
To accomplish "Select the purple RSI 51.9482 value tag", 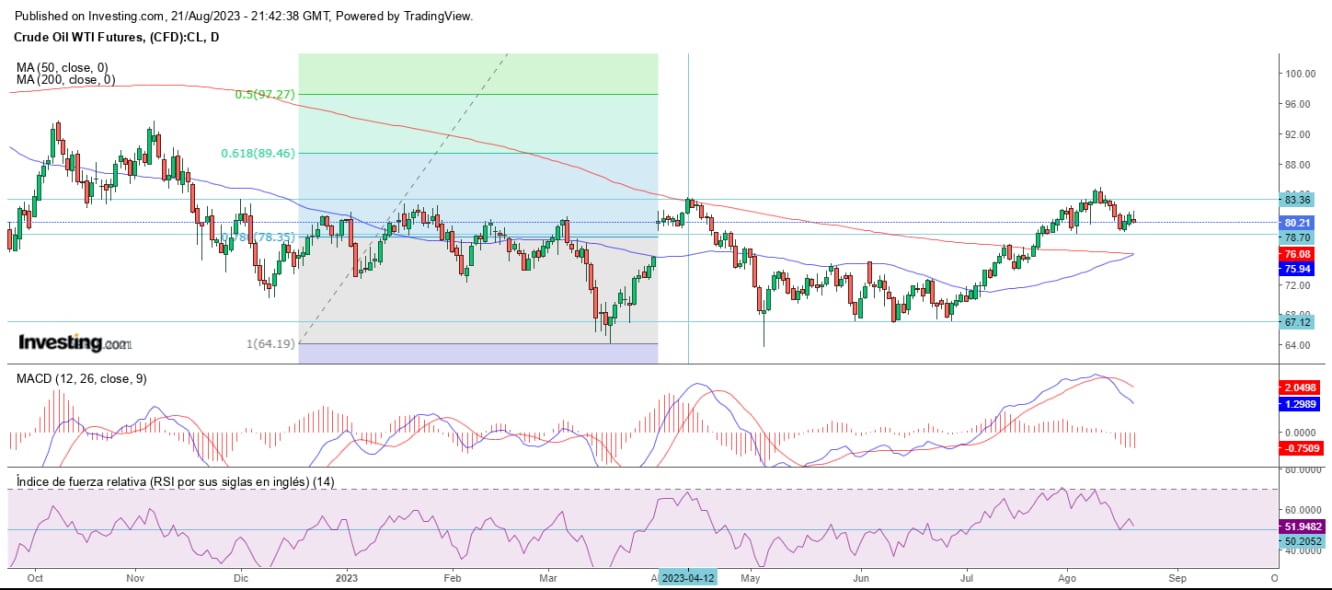I will pos(1301,525).
